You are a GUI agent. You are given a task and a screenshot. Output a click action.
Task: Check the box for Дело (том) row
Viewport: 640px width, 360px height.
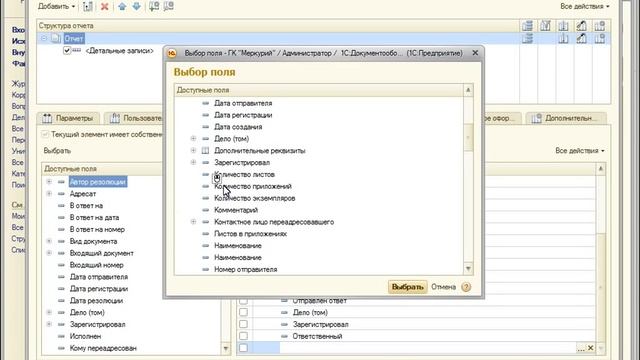coord(243,312)
